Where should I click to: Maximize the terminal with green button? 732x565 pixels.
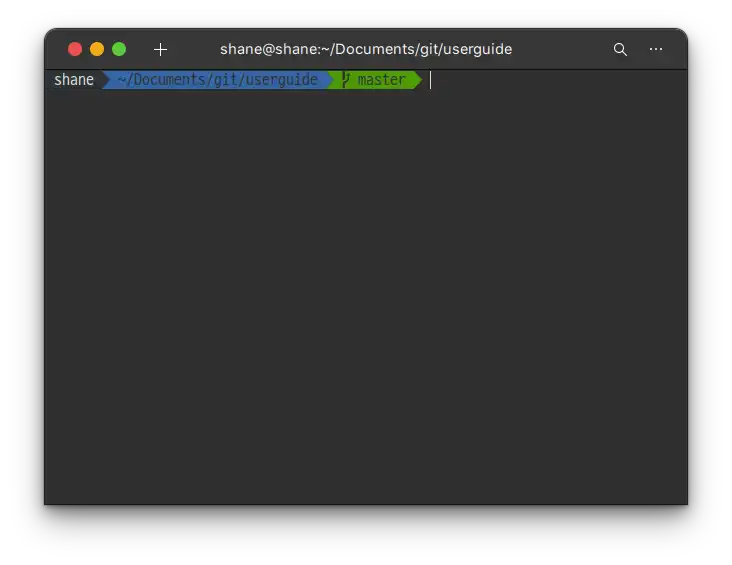pos(119,49)
